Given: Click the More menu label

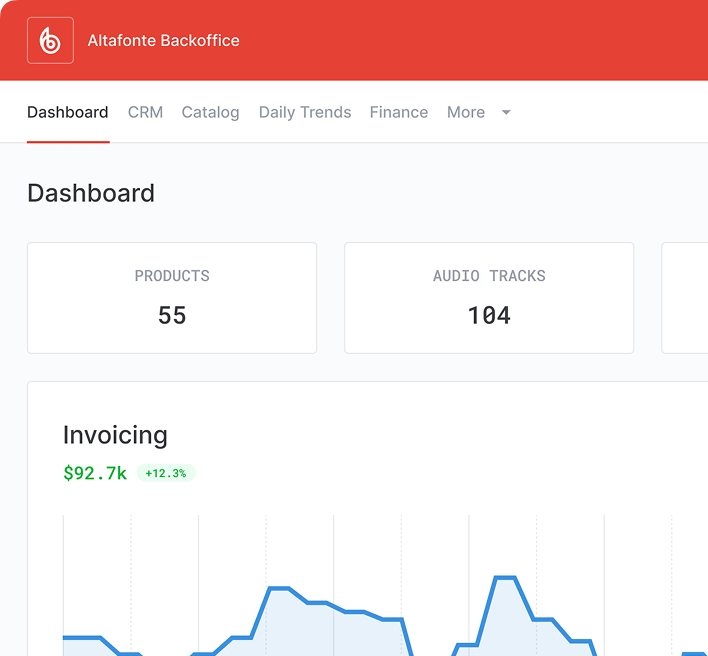Looking at the screenshot, I should (466, 112).
